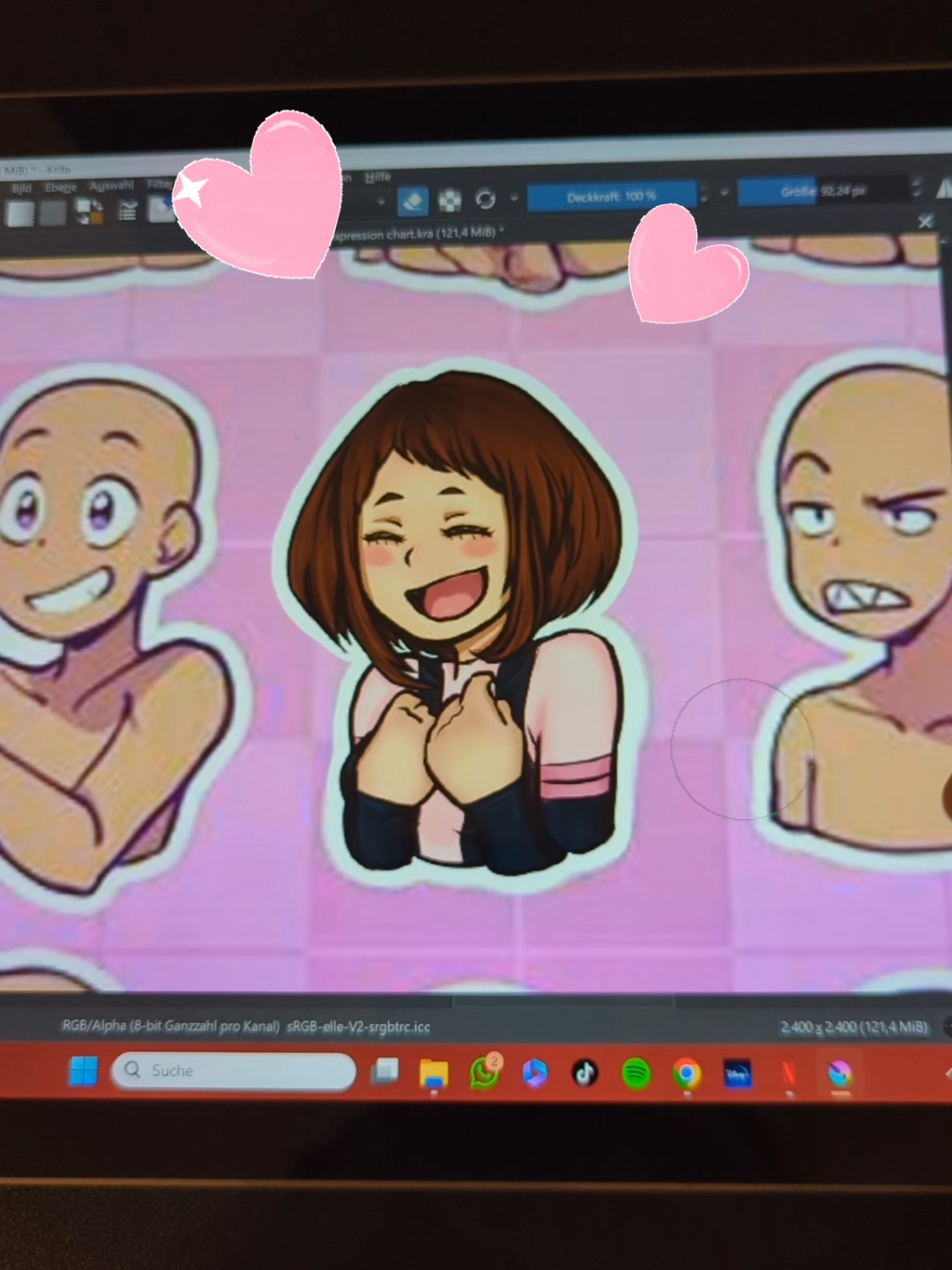Click the laughing brown-haired girl sticker on the canvas
Image resolution: width=952 pixels, height=1270 pixels.
(x=462, y=623)
